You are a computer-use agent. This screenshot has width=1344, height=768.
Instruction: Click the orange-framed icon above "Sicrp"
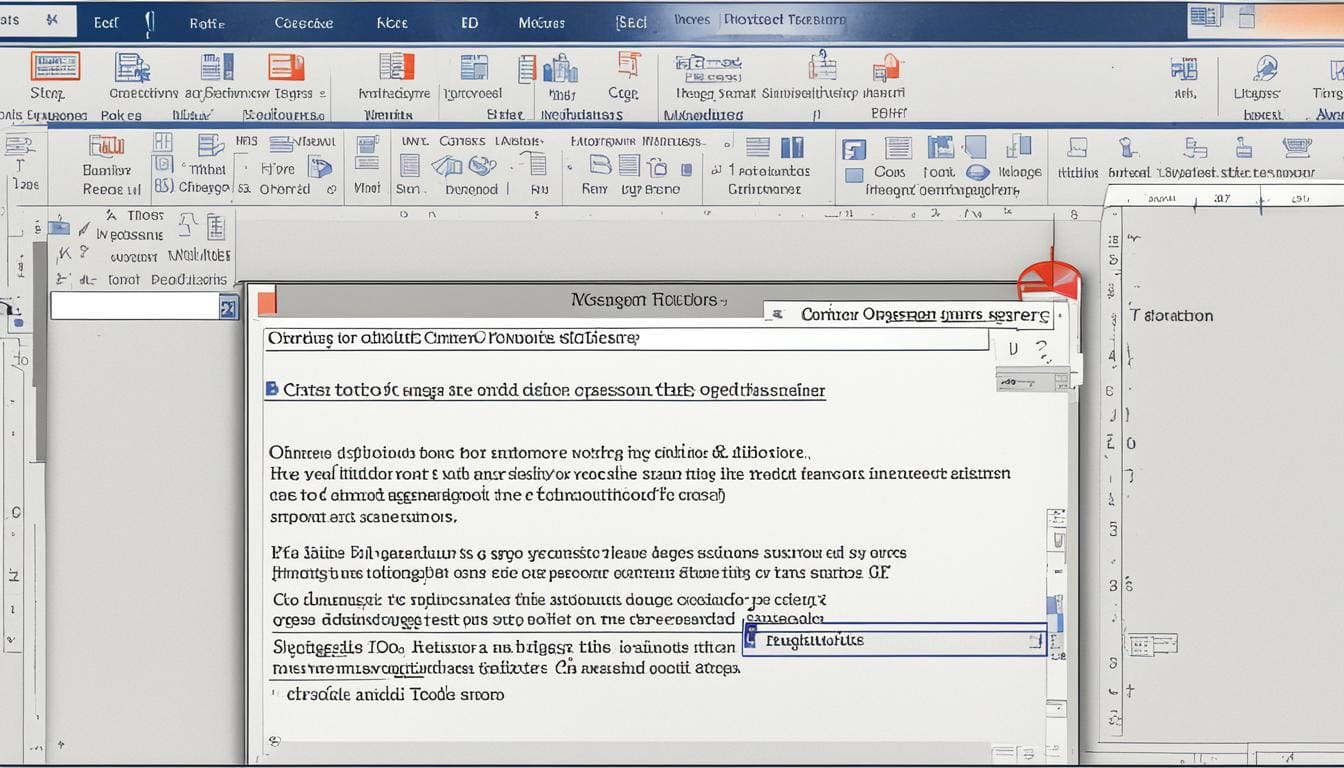[55, 67]
